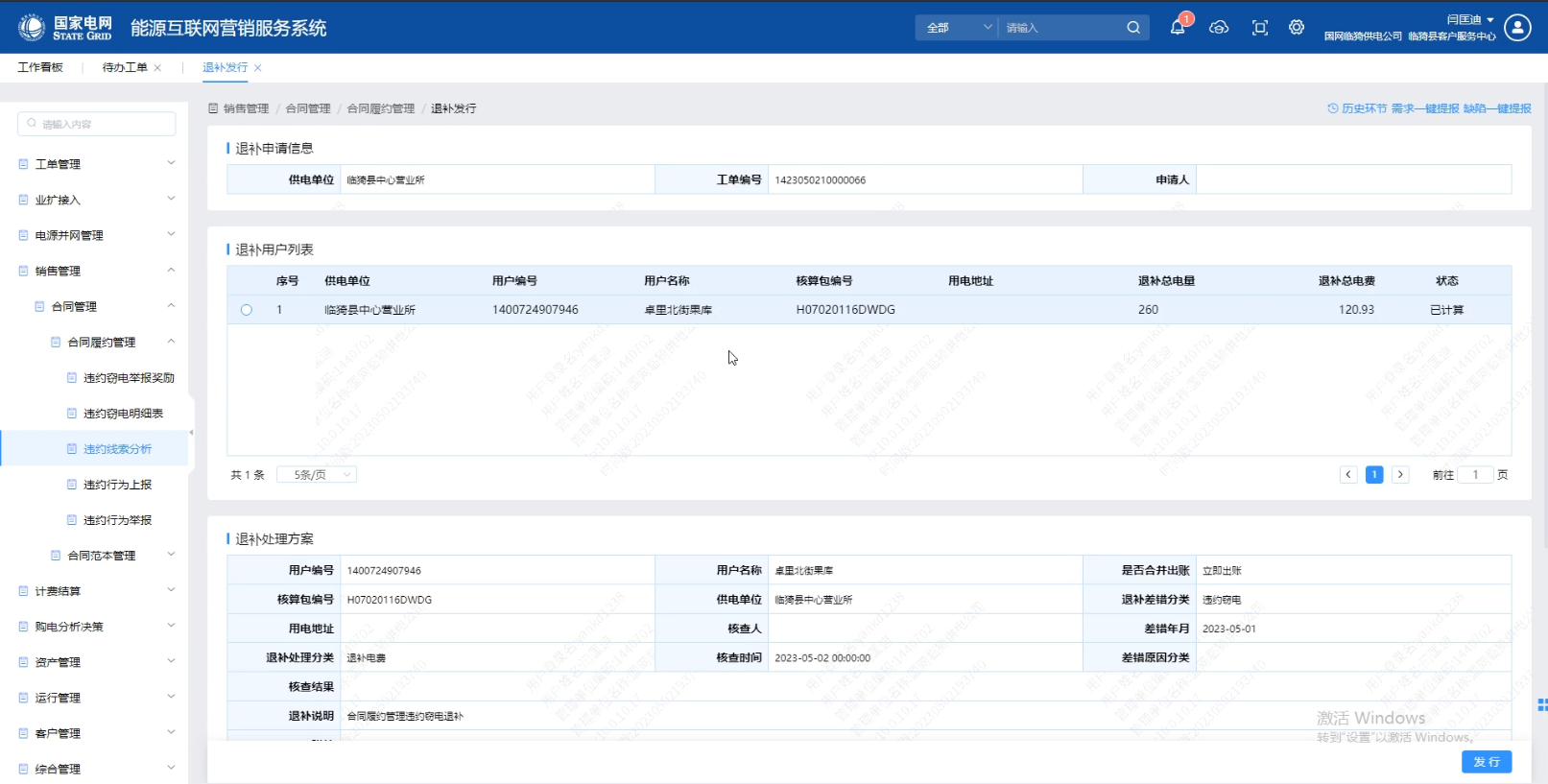Image resolution: width=1548 pixels, height=784 pixels.
Task: Close the 退补发行 tab
Action: (258, 68)
